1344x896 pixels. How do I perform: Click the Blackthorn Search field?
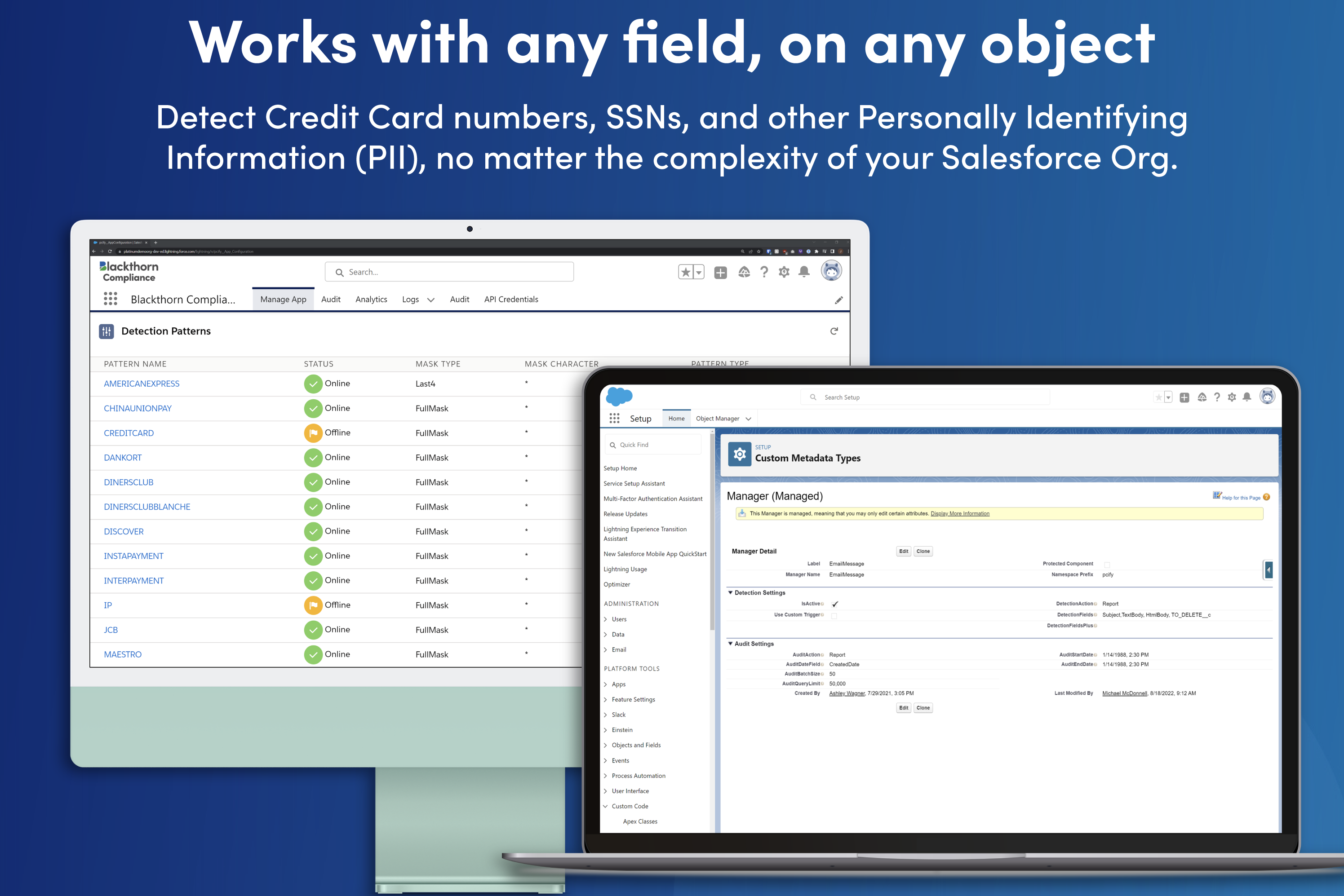click(449, 272)
